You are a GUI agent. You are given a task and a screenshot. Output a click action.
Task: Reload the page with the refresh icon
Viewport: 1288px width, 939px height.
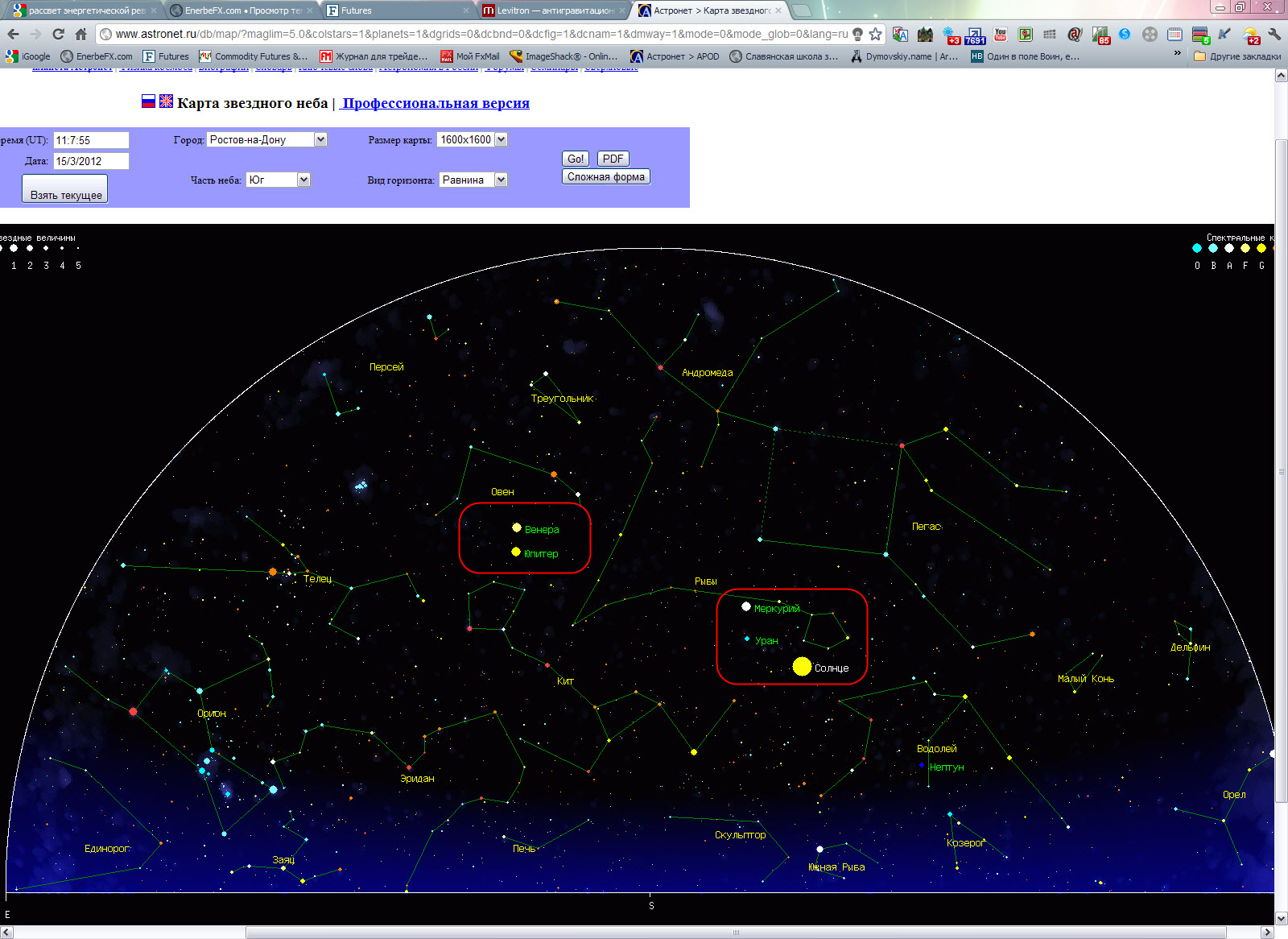tap(58, 34)
